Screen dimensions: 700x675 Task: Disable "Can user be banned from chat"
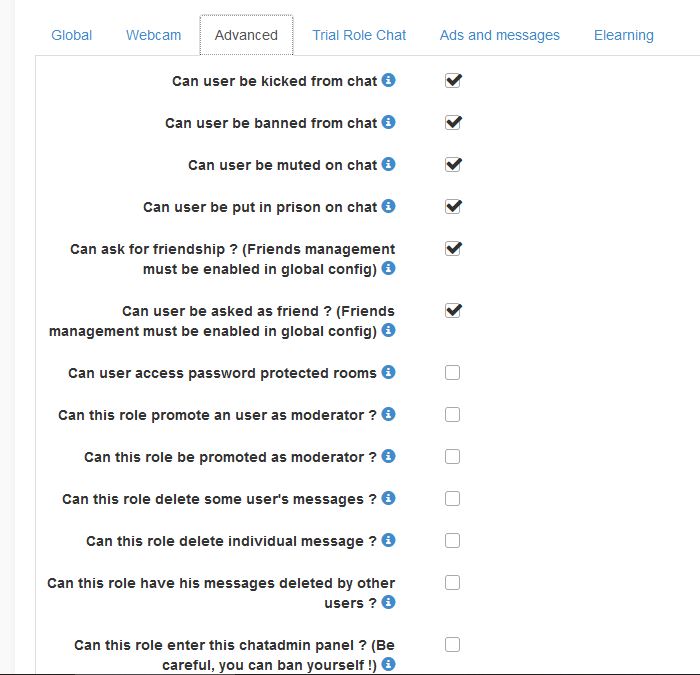pyautogui.click(x=453, y=123)
